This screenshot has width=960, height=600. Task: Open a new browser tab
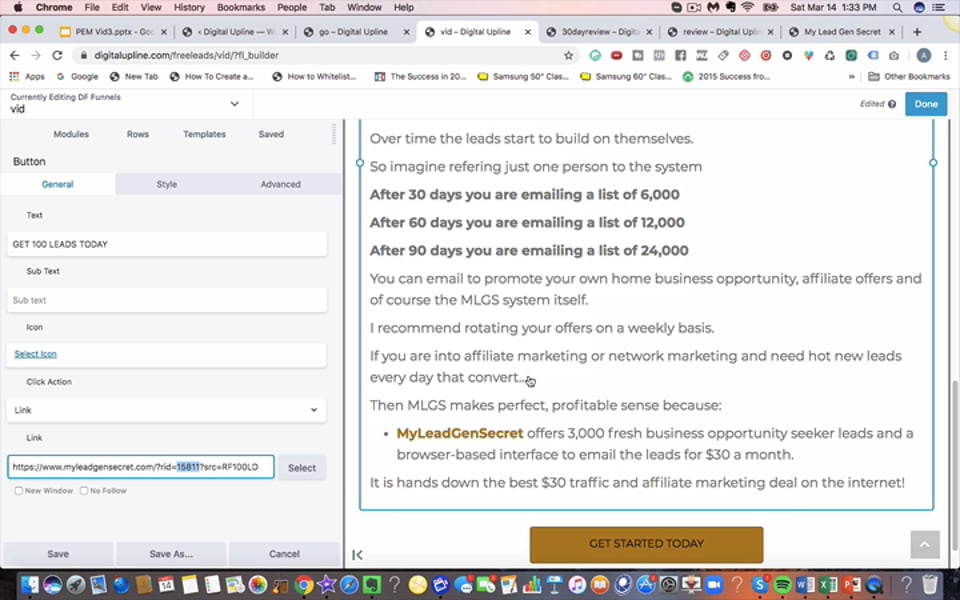point(917,32)
